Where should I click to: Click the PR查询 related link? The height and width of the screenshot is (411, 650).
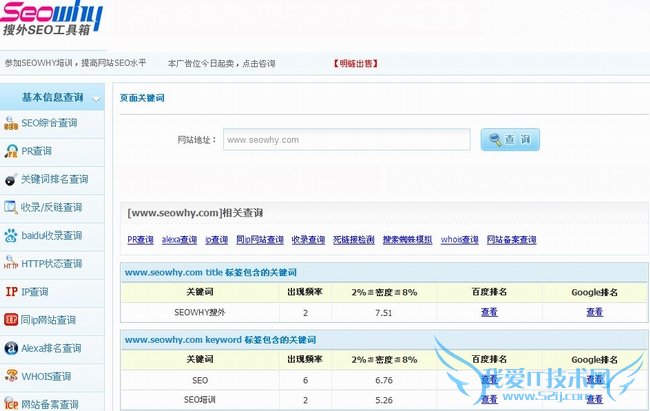[x=140, y=240]
